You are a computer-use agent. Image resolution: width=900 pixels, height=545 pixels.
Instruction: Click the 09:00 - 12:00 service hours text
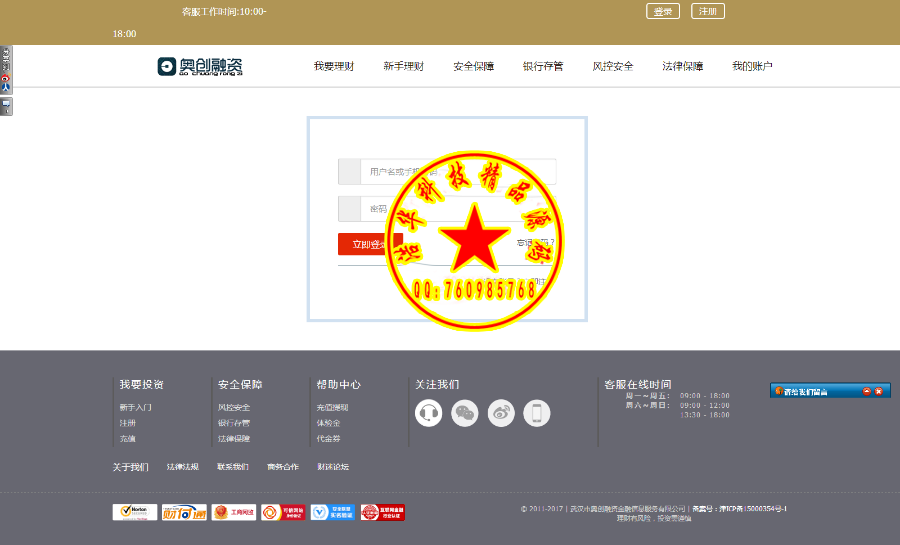(x=705, y=405)
